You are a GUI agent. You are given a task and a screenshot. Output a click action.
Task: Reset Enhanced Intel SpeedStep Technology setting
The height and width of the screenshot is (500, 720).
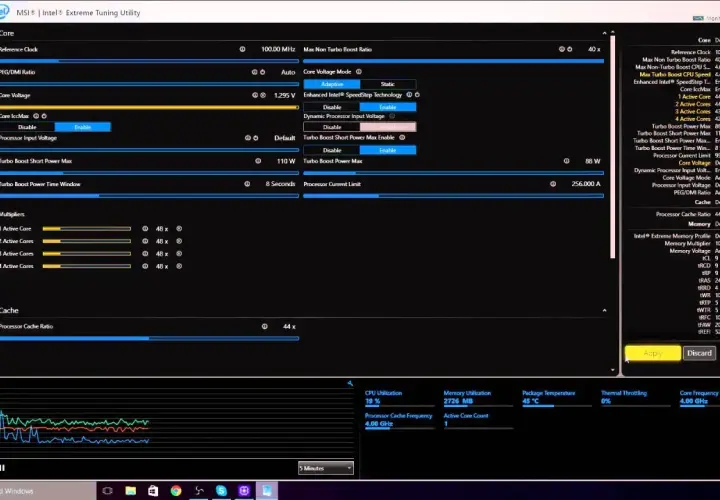(x=417, y=95)
